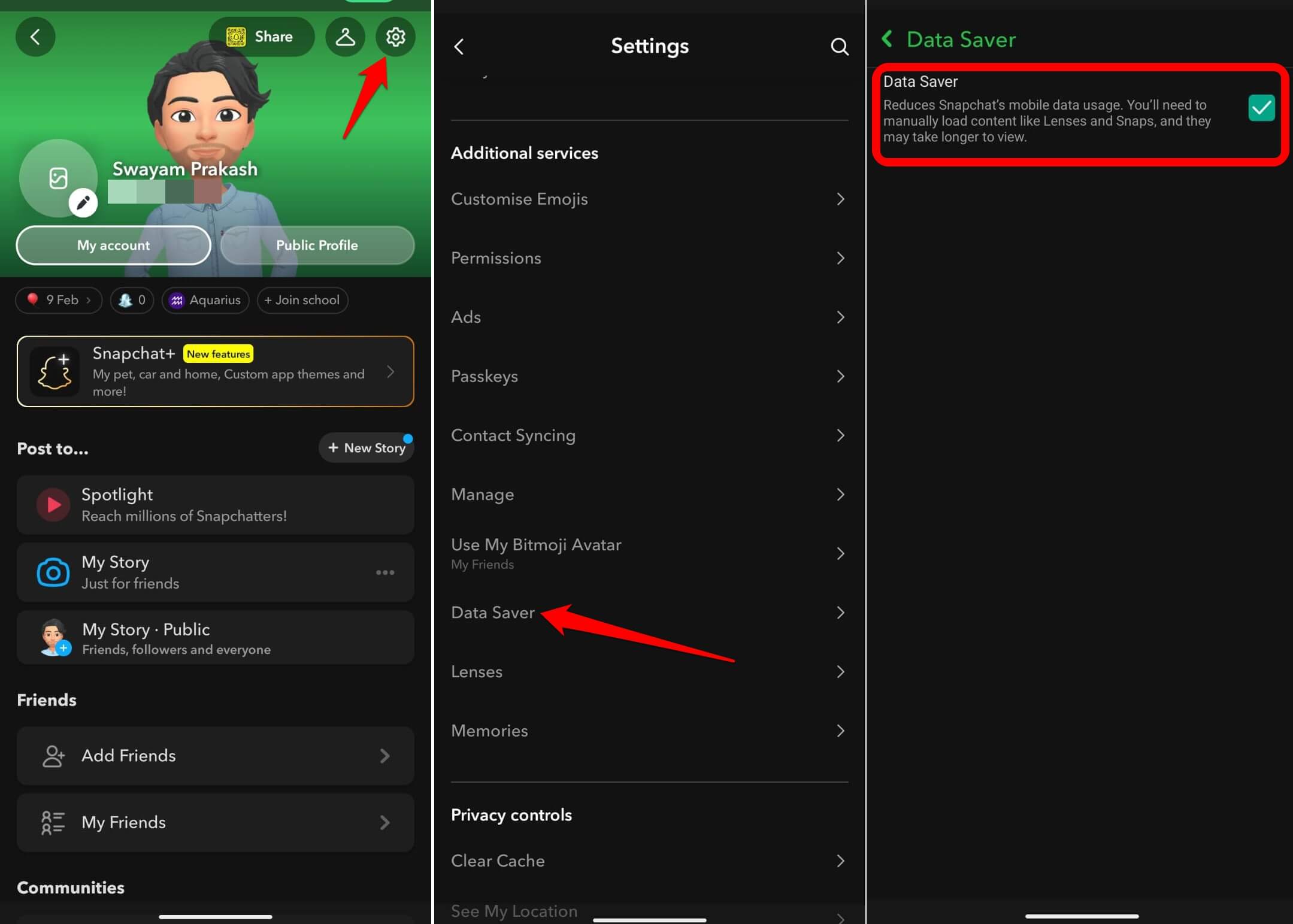Image resolution: width=1293 pixels, height=924 pixels.
Task: Tap the Snapcode icon in Share button
Action: pos(236,37)
